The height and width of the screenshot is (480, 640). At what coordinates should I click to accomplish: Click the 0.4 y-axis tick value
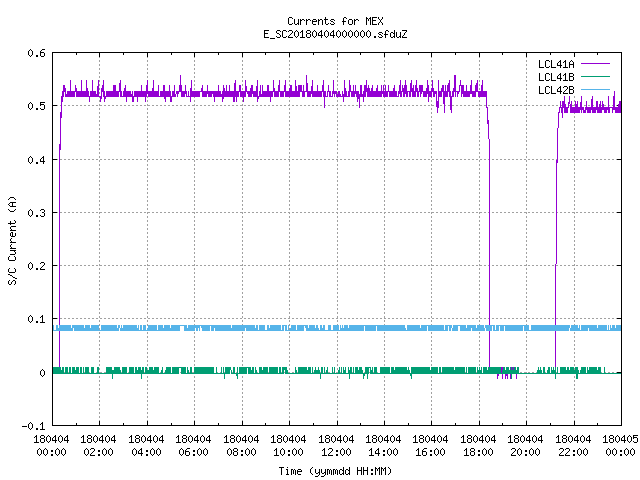(36, 160)
